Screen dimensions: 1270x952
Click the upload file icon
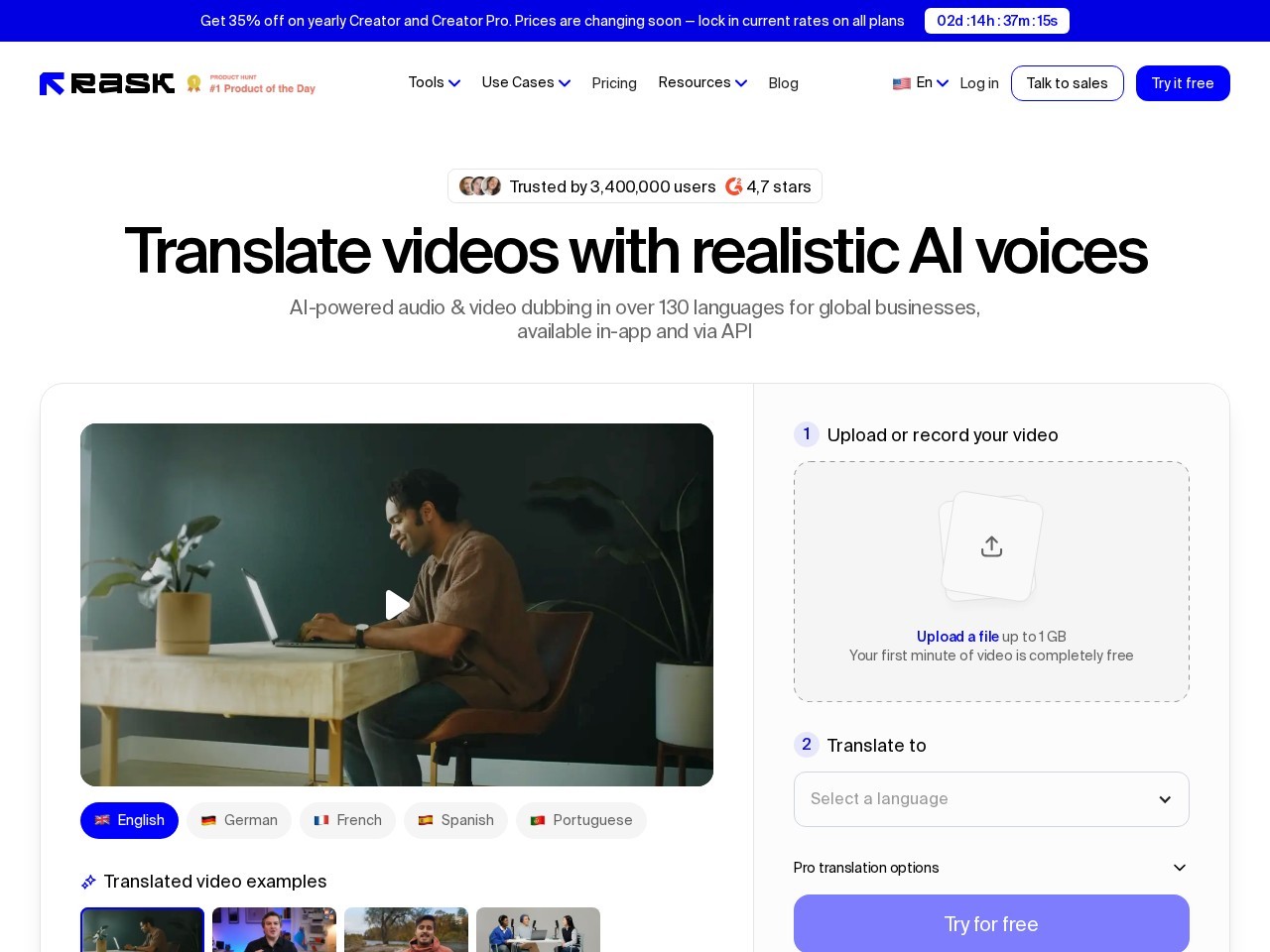pos(991,546)
